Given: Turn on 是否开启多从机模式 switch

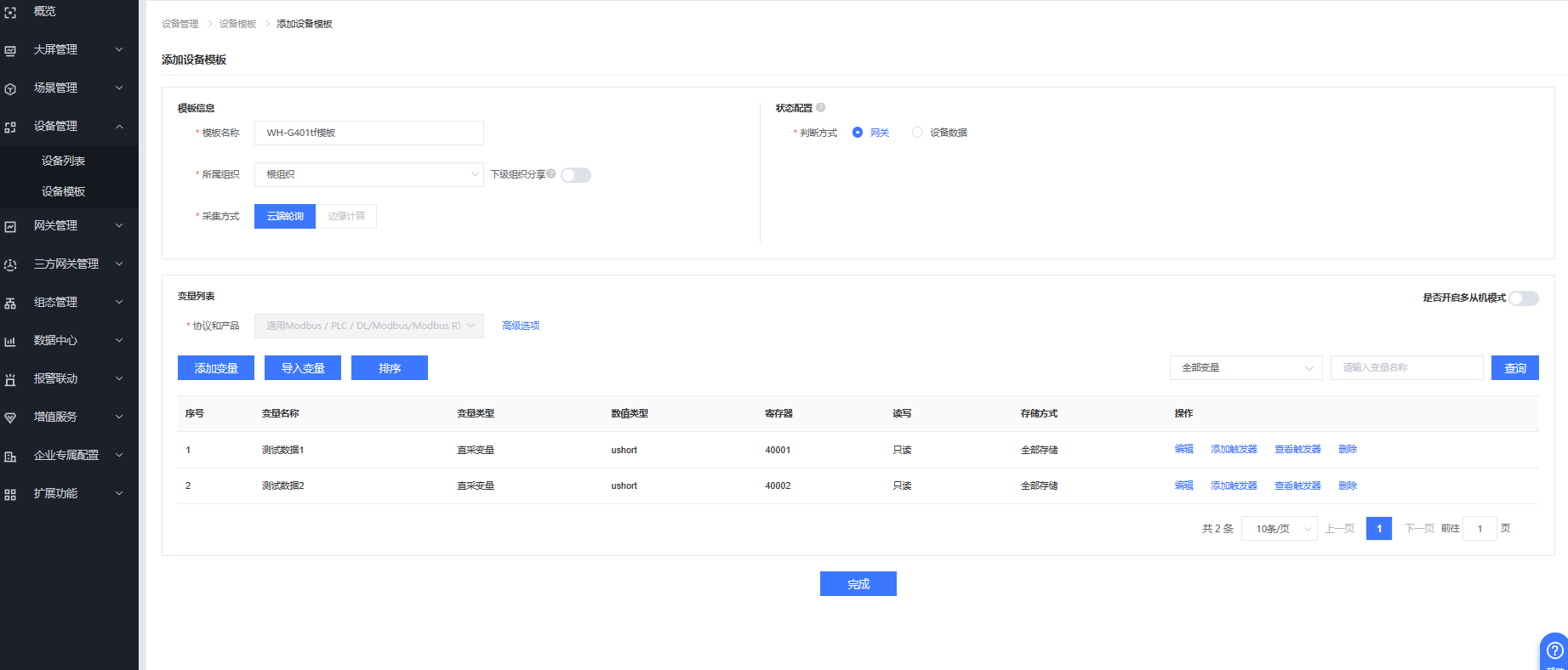Looking at the screenshot, I should pyautogui.click(x=1523, y=298).
